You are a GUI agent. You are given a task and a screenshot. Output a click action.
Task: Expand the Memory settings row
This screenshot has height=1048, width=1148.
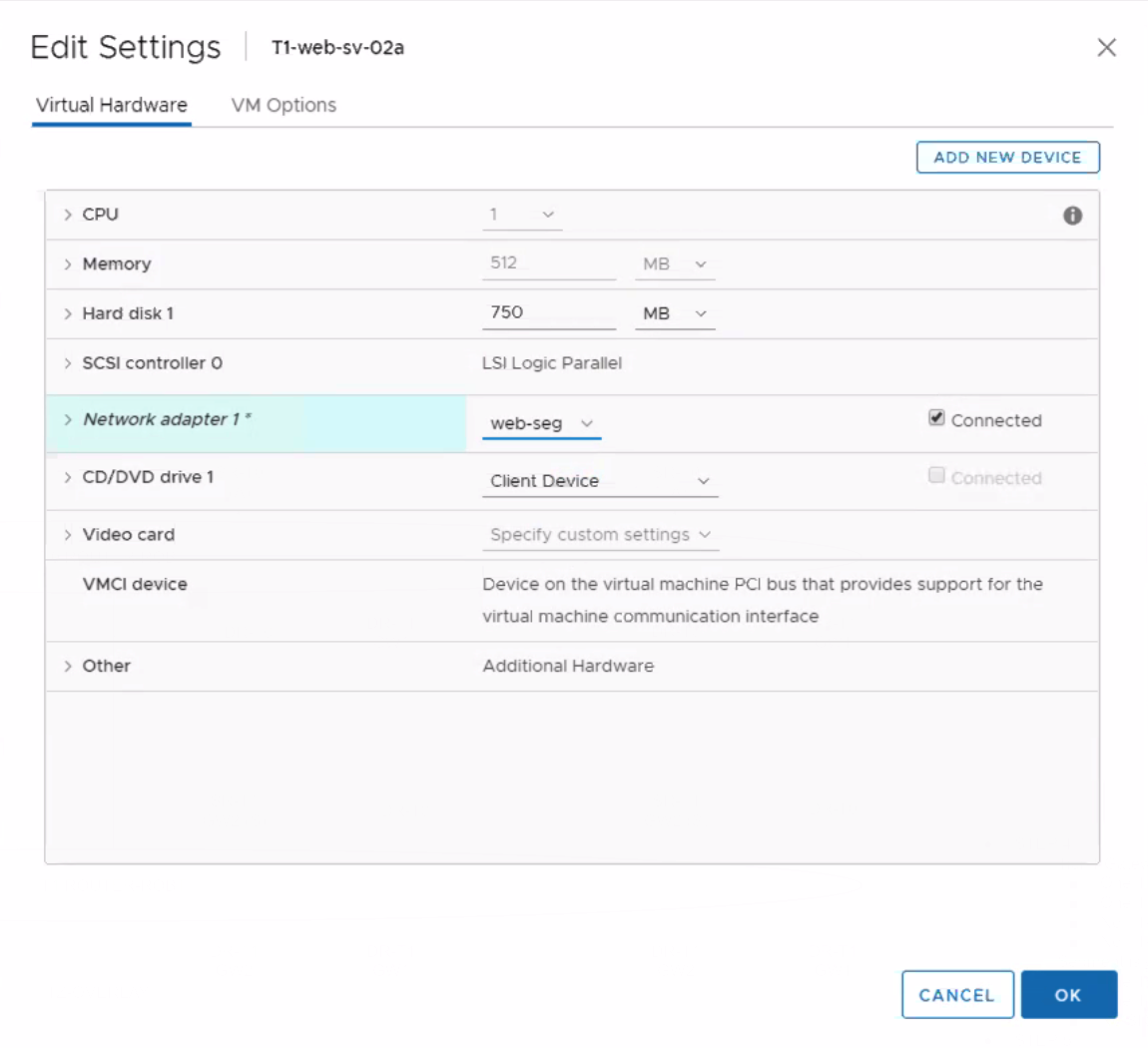68,264
